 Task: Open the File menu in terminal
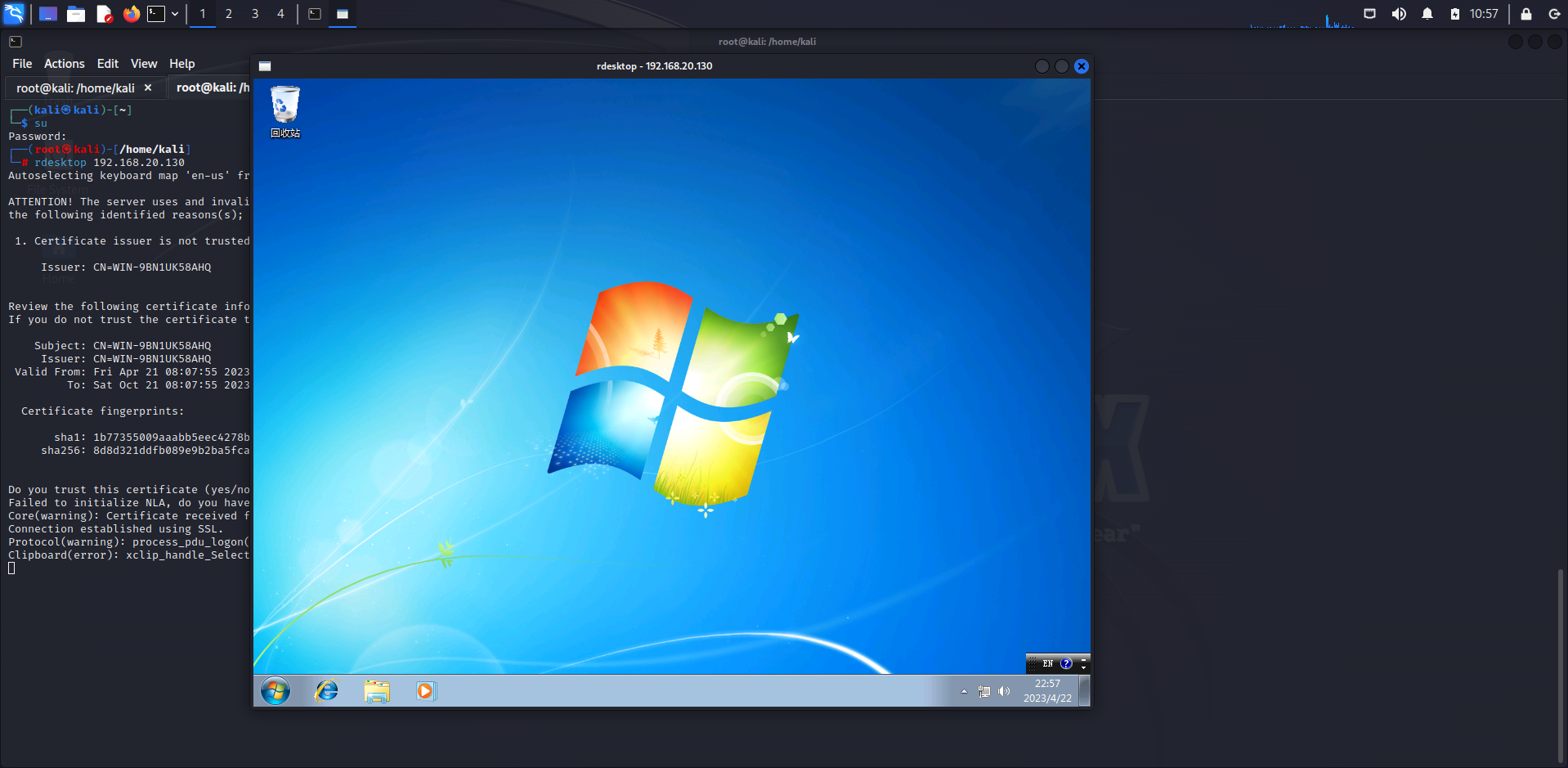tap(22, 64)
